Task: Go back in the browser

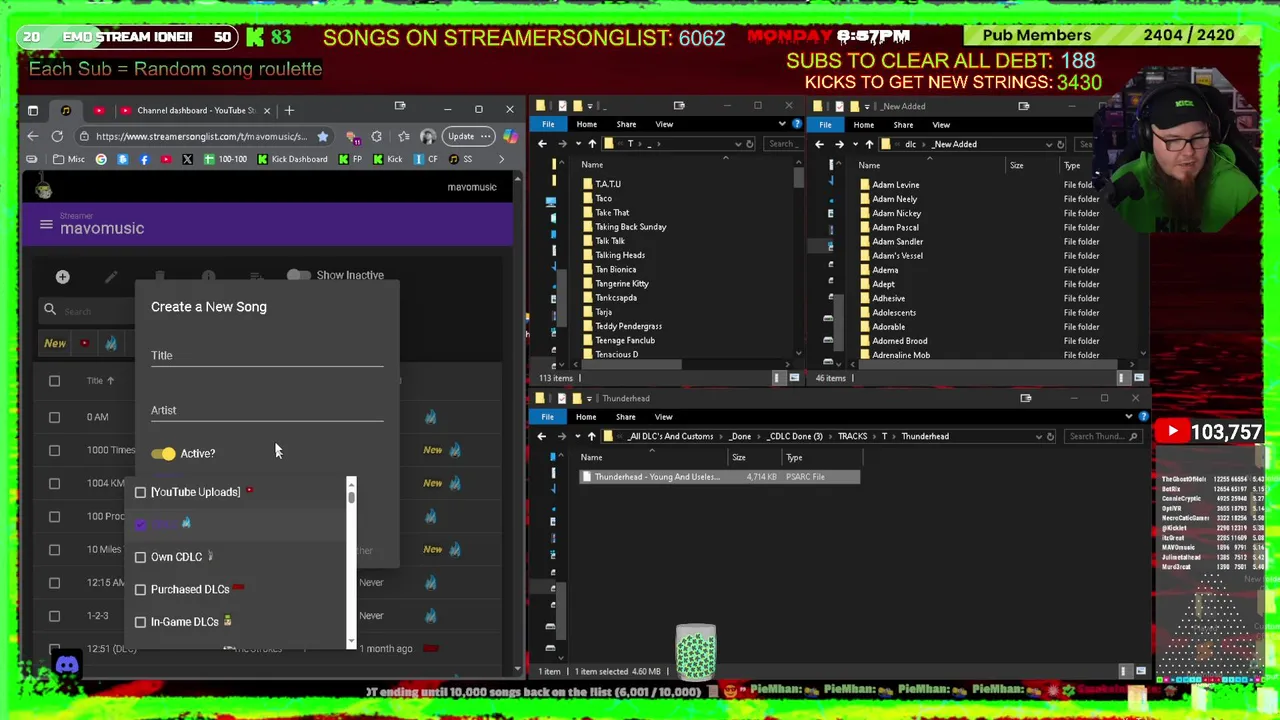Action: 33,136
